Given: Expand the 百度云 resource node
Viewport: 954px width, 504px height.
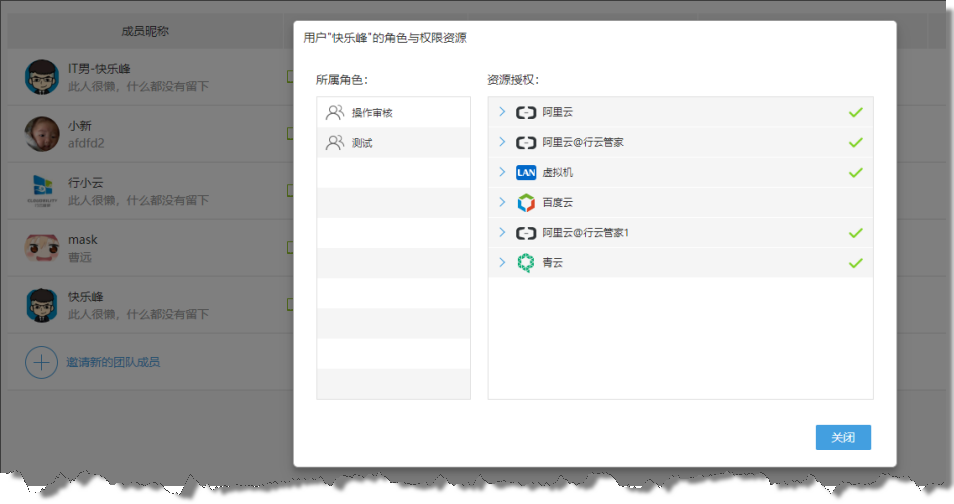Looking at the screenshot, I should coord(502,203).
